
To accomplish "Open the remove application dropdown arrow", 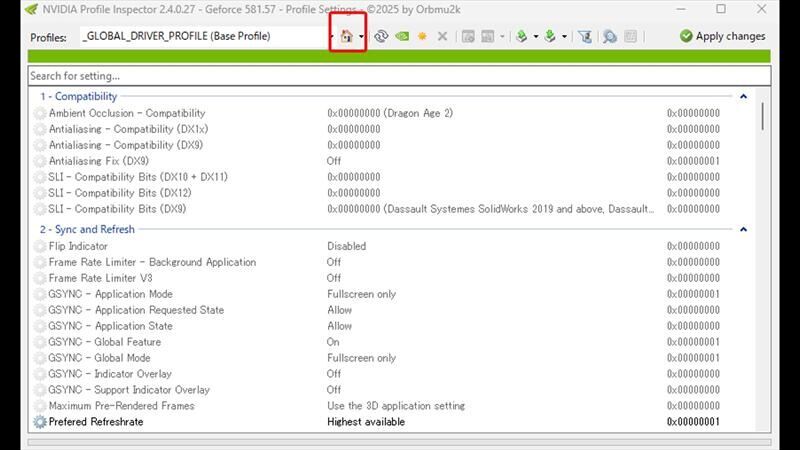I will pyautogui.click(x=502, y=36).
